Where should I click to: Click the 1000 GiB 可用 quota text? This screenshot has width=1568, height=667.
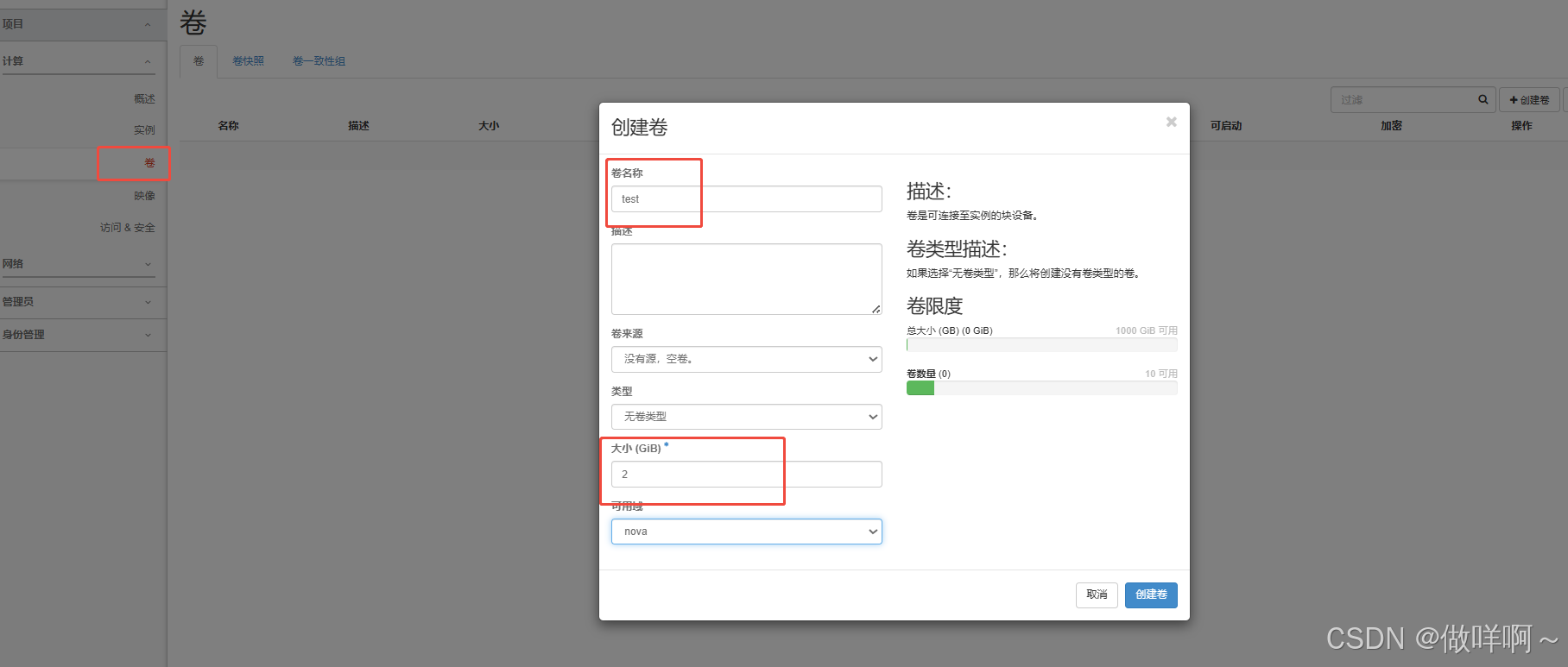tap(1146, 330)
